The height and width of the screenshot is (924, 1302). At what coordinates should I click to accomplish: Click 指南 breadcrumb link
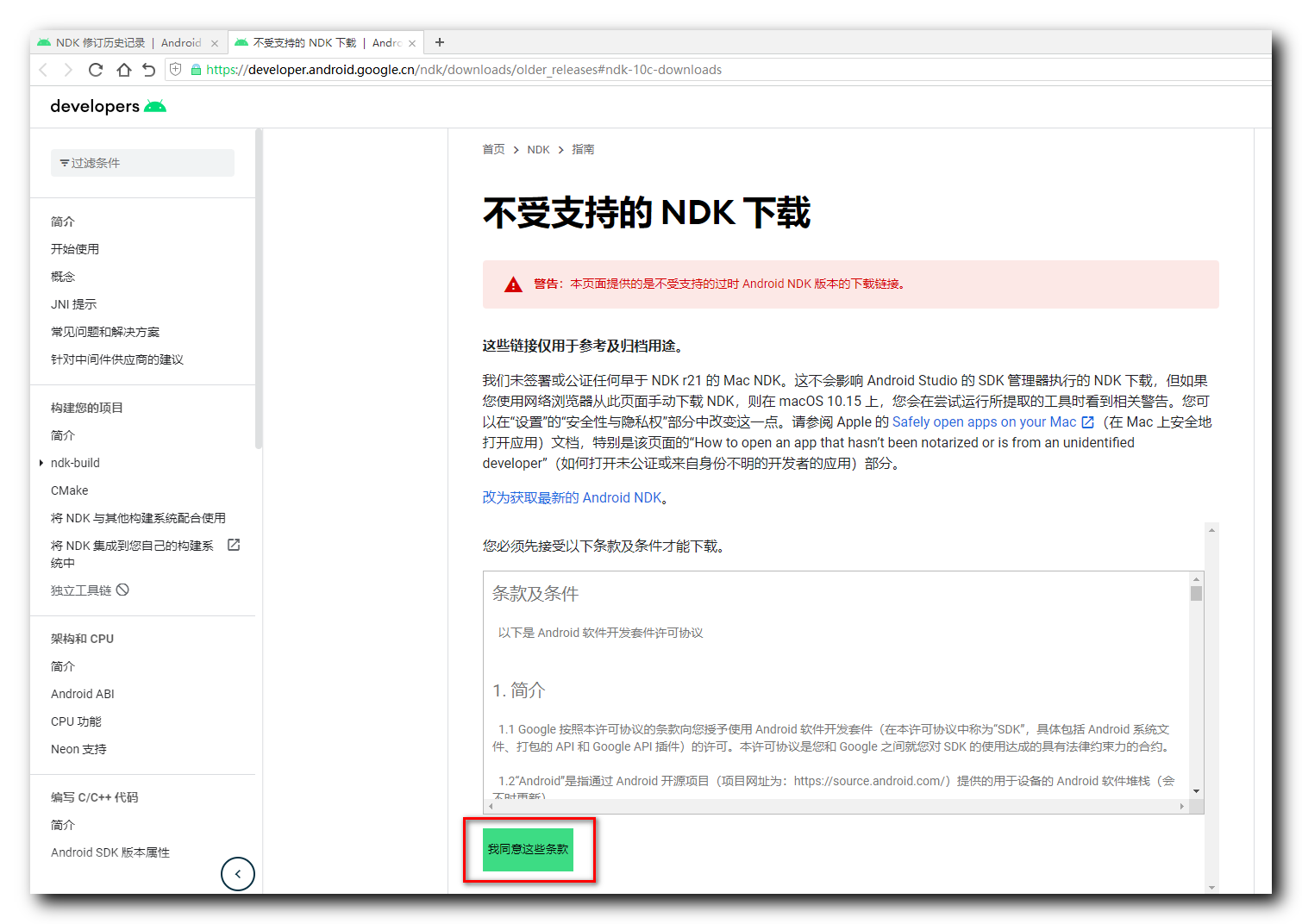coord(583,149)
